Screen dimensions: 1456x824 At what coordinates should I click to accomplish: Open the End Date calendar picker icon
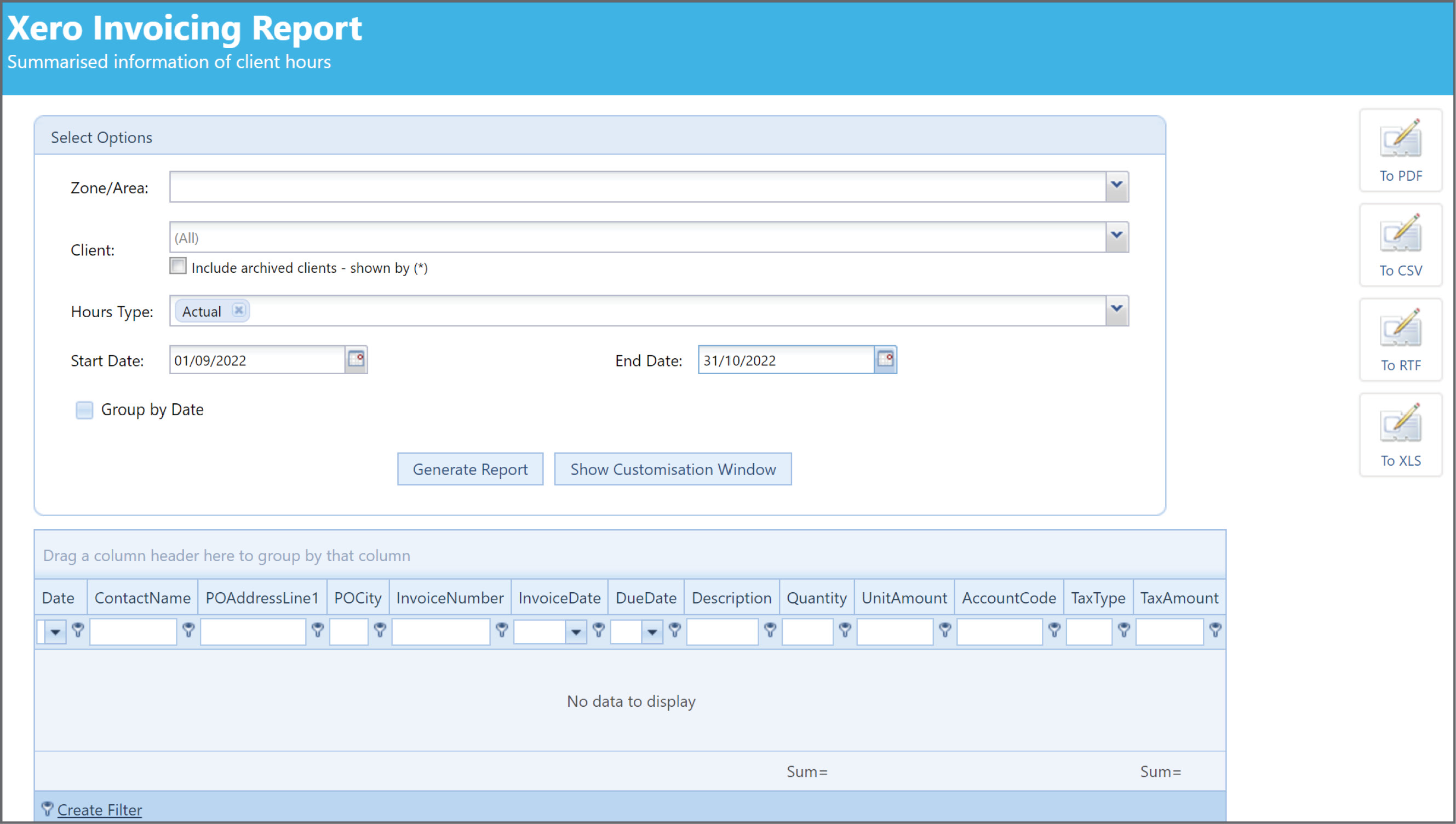[x=885, y=359]
